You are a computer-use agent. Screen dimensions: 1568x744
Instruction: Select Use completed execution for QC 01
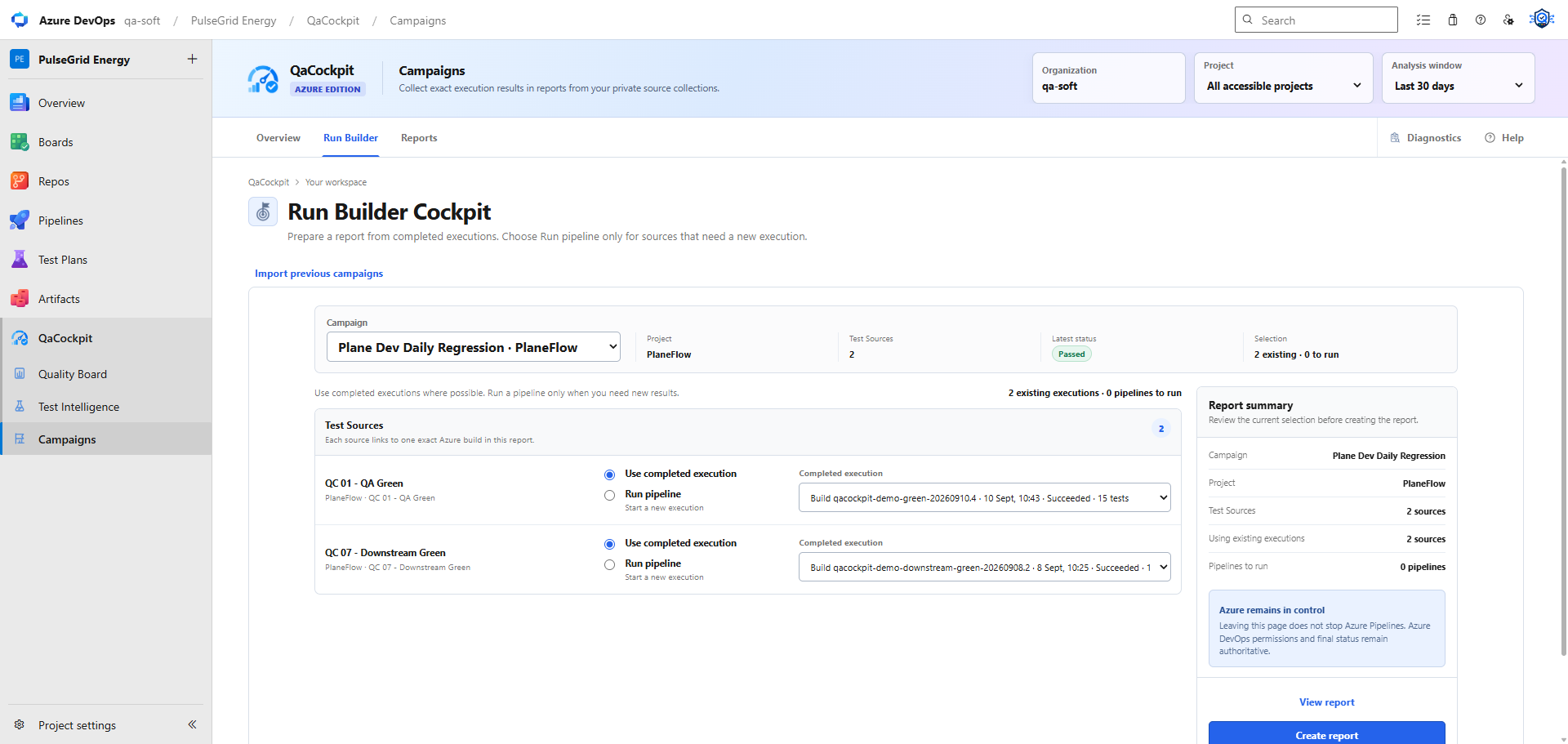(x=609, y=474)
